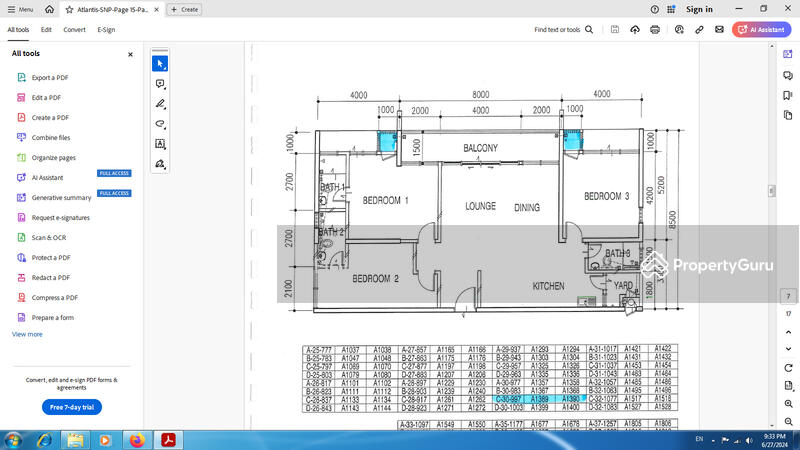
Task: Launch Internet Explorer from the taskbar
Action: point(45,440)
